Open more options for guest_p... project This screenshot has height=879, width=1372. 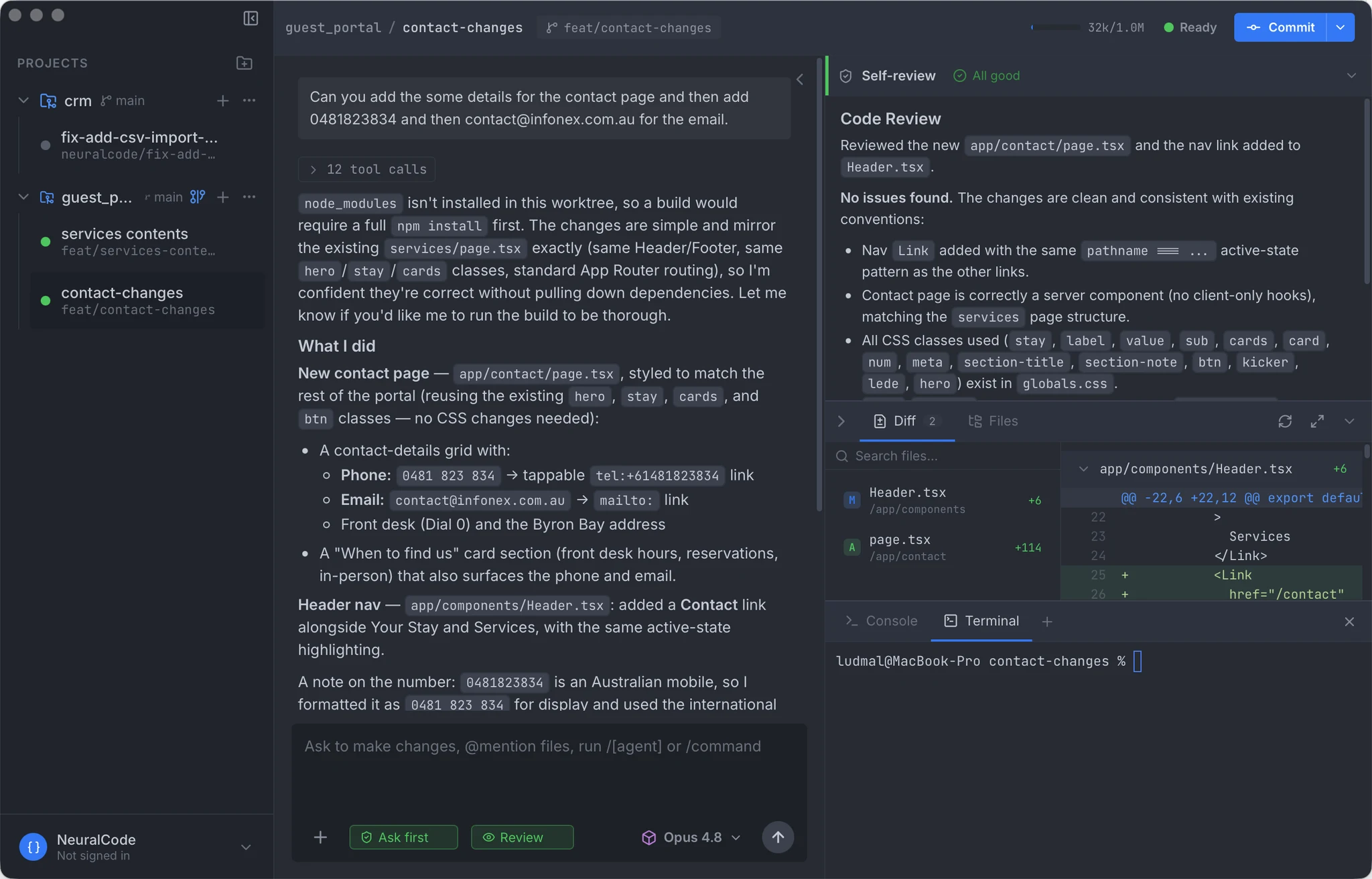coord(249,197)
